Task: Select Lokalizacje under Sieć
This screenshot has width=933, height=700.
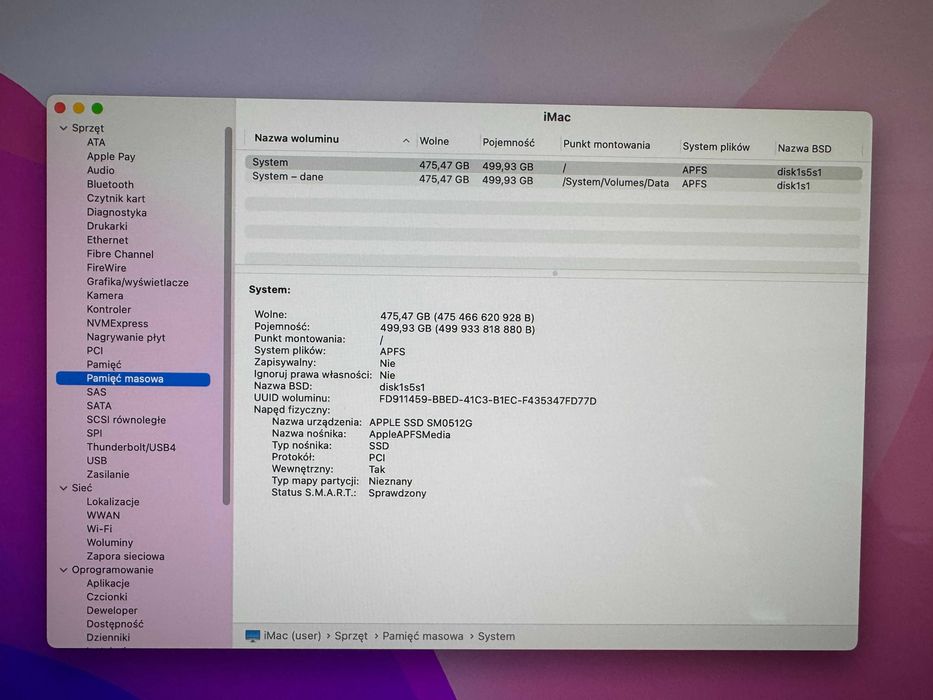Action: (x=112, y=502)
